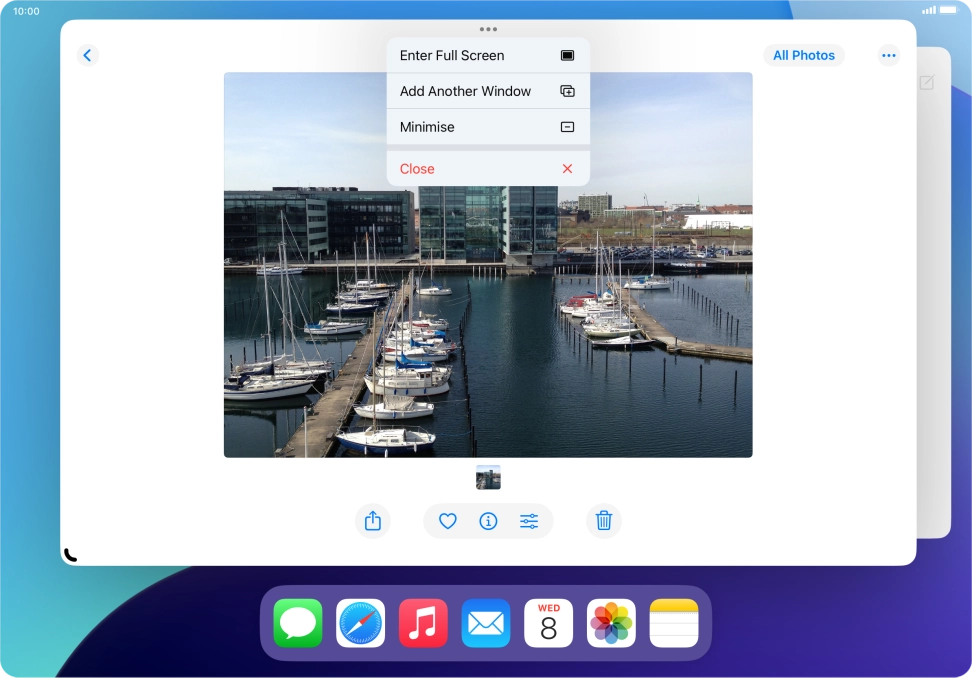This screenshot has height=678, width=972.
Task: Share the current photo
Action: point(372,521)
